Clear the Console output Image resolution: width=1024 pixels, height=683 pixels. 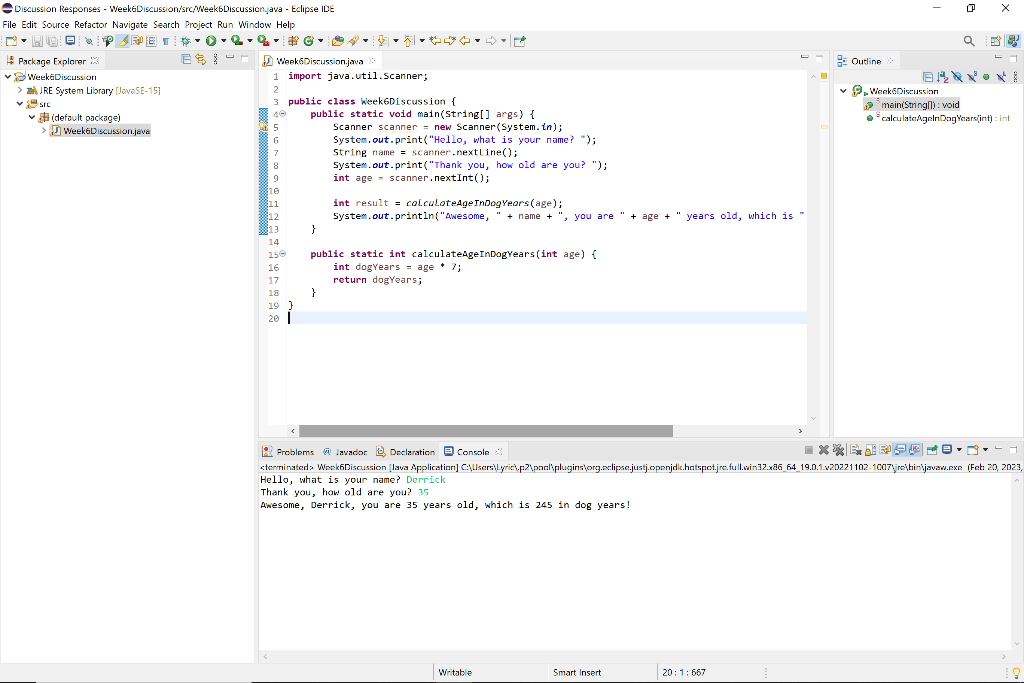pyautogui.click(x=855, y=449)
